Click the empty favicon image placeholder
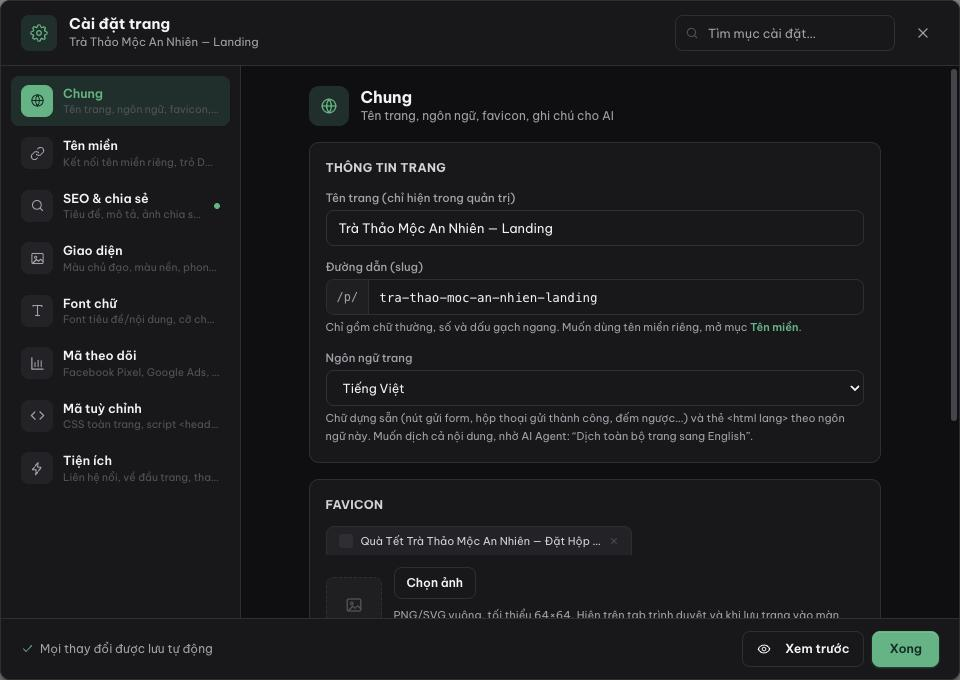 click(354, 597)
